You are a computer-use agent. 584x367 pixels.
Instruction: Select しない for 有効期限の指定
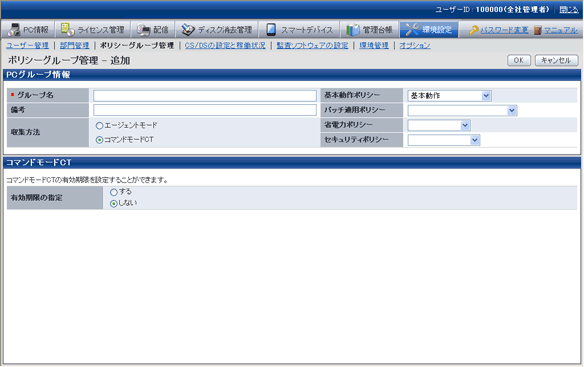[x=114, y=204]
